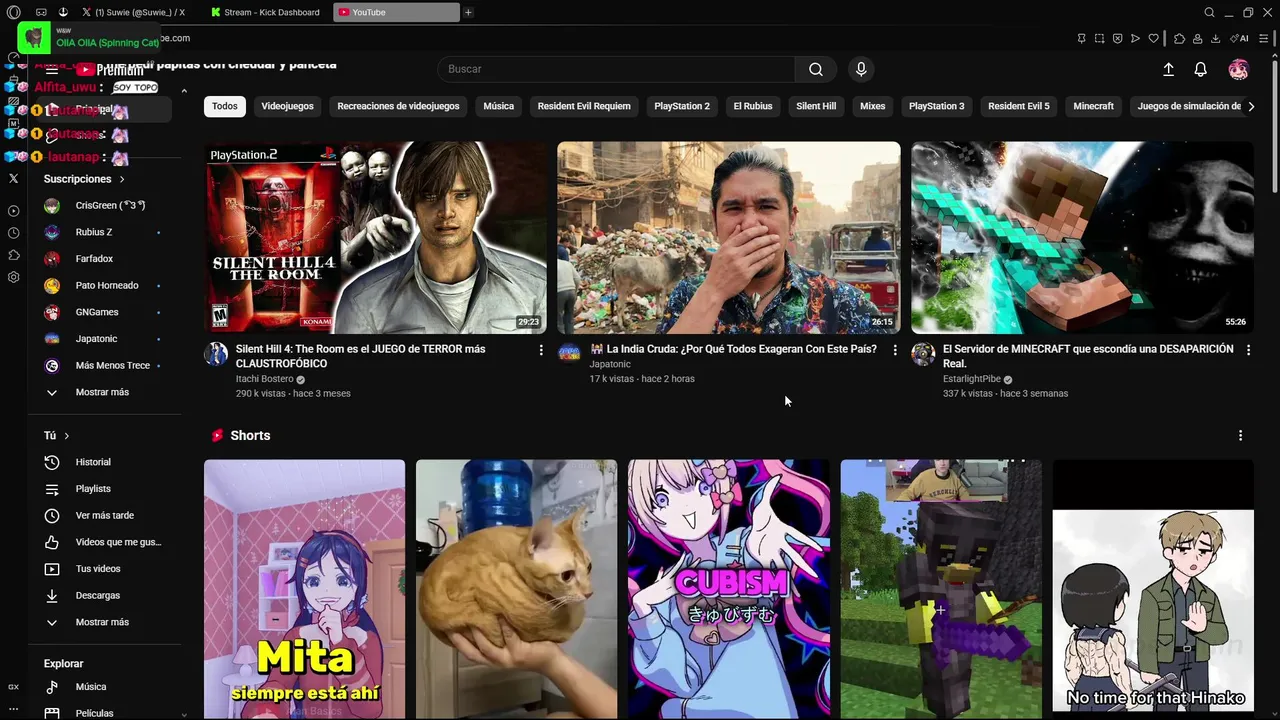Click the heart bookmark icon in address bar
The width and height of the screenshot is (1280, 720).
1153,38
